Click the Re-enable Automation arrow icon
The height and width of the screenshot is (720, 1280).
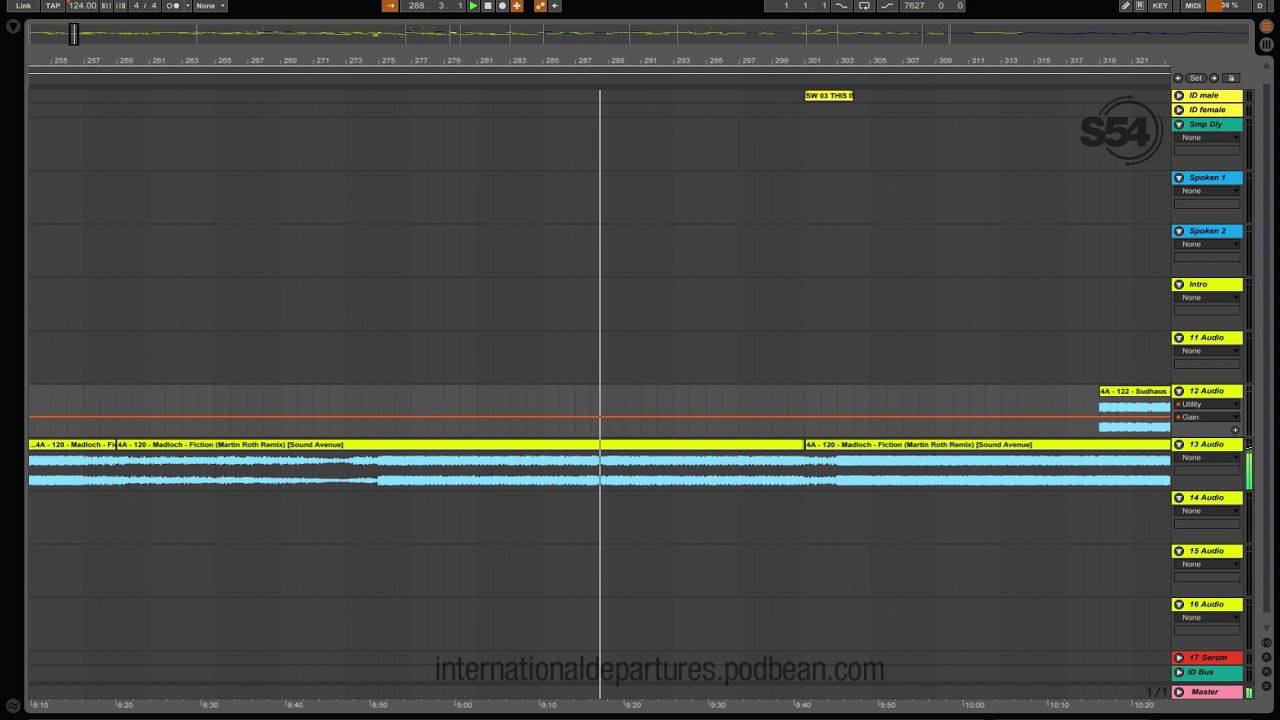555,6
